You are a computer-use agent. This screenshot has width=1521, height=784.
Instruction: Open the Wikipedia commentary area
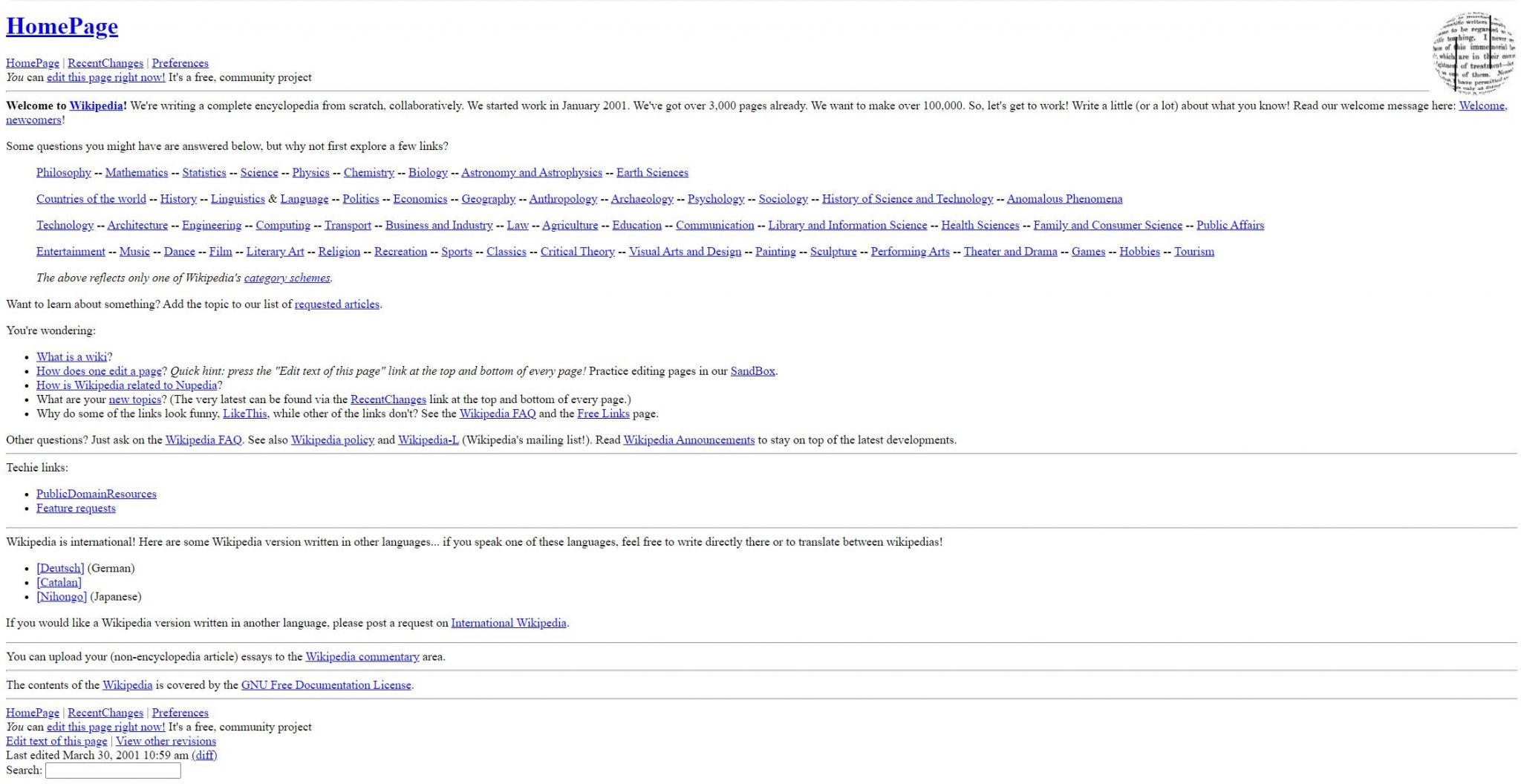[362, 657]
